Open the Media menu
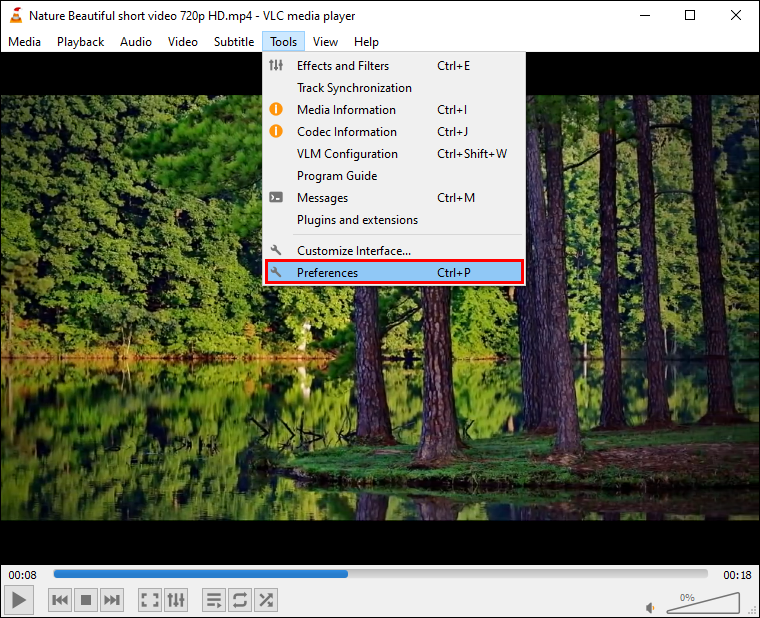 tap(25, 42)
